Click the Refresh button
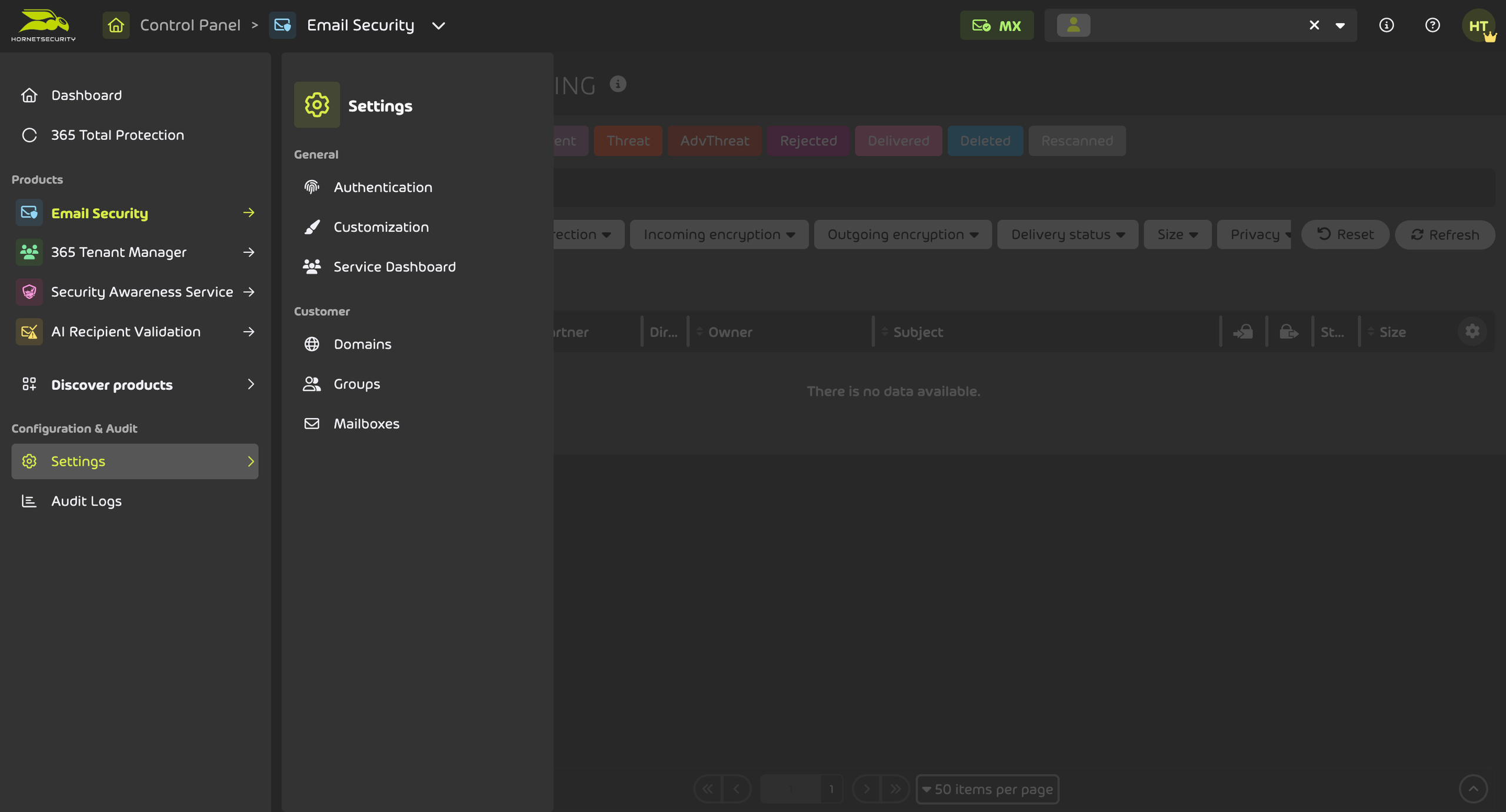 [1445, 235]
